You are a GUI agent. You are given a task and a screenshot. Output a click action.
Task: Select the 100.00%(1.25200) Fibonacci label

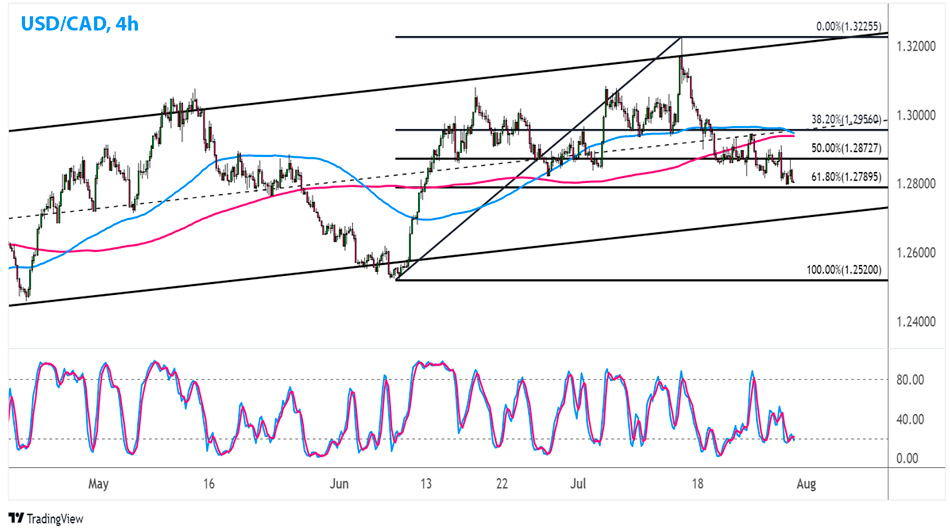click(844, 270)
